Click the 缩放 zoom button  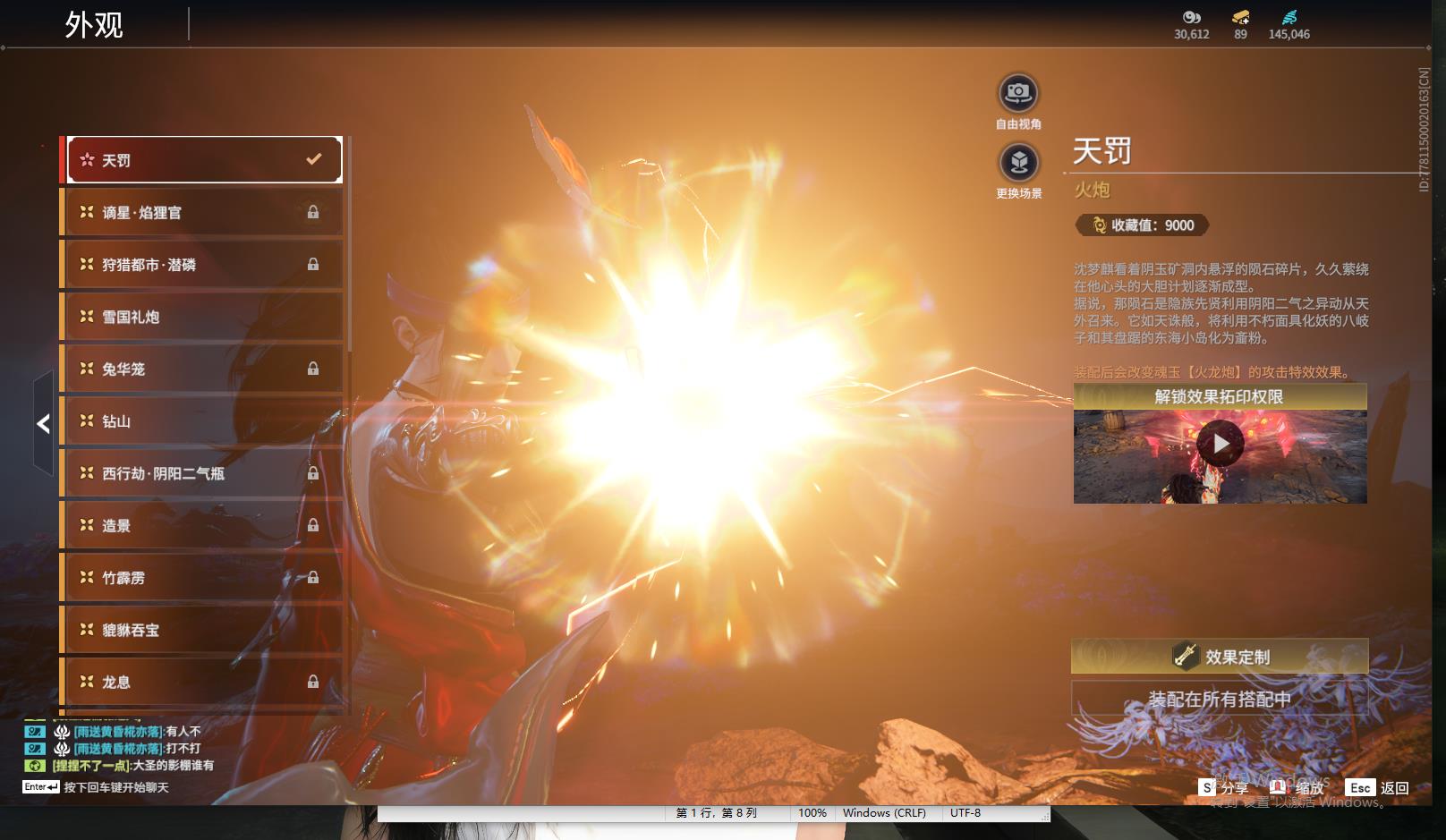(x=1297, y=787)
